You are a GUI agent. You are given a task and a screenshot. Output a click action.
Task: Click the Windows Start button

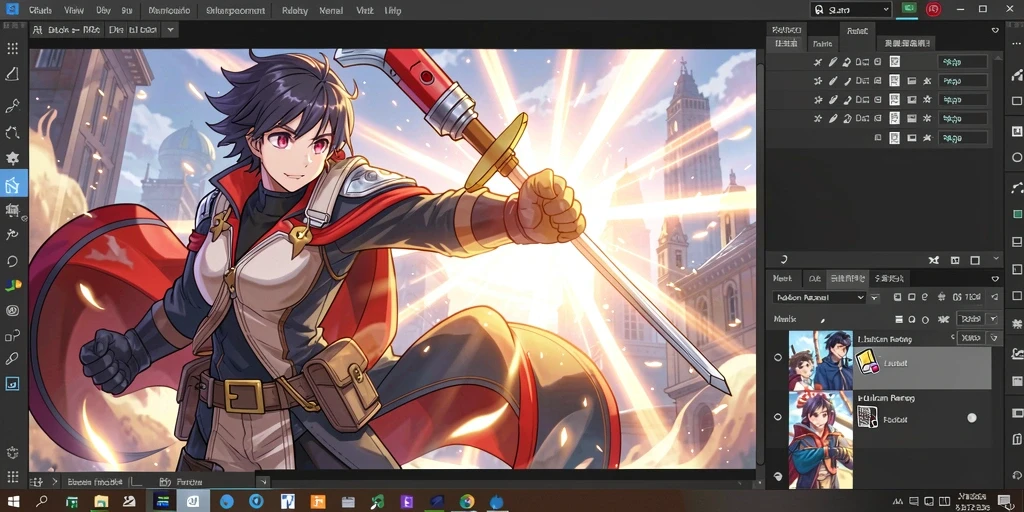(x=13, y=502)
